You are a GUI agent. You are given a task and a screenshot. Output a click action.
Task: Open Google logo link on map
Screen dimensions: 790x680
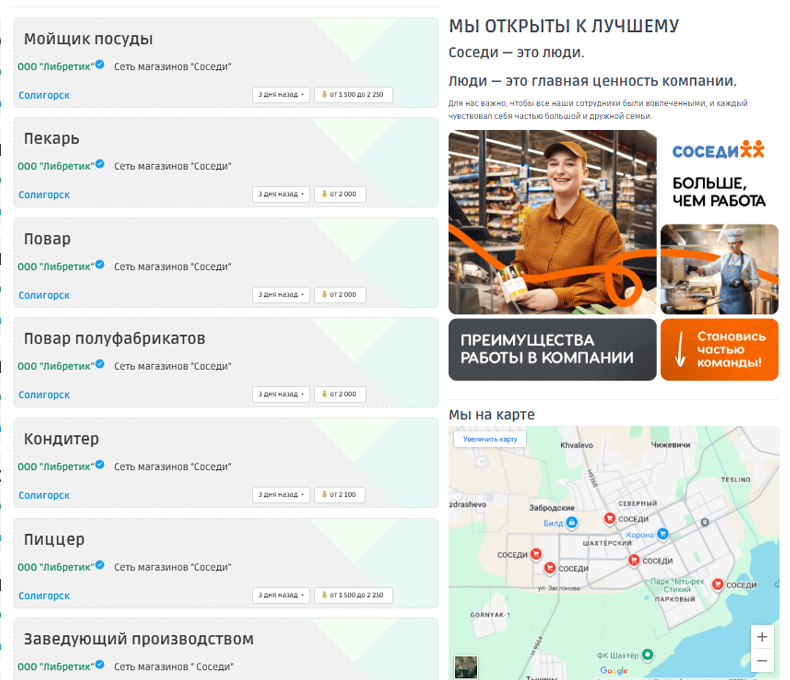click(614, 670)
